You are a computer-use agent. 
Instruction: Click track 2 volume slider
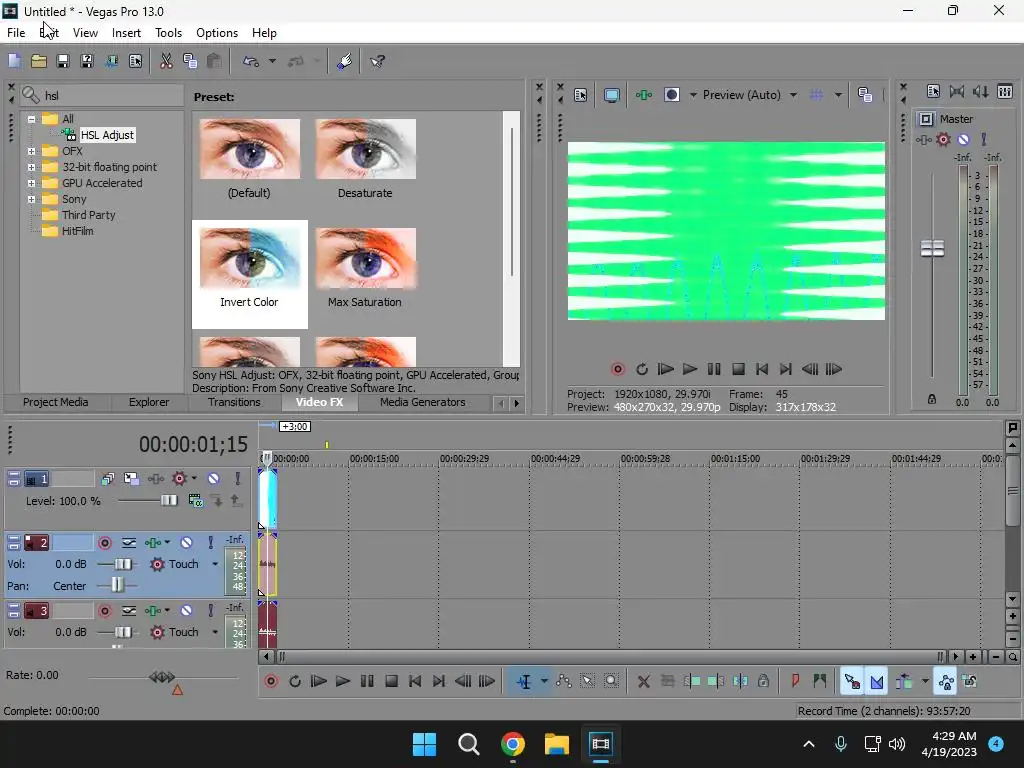[x=122, y=564]
